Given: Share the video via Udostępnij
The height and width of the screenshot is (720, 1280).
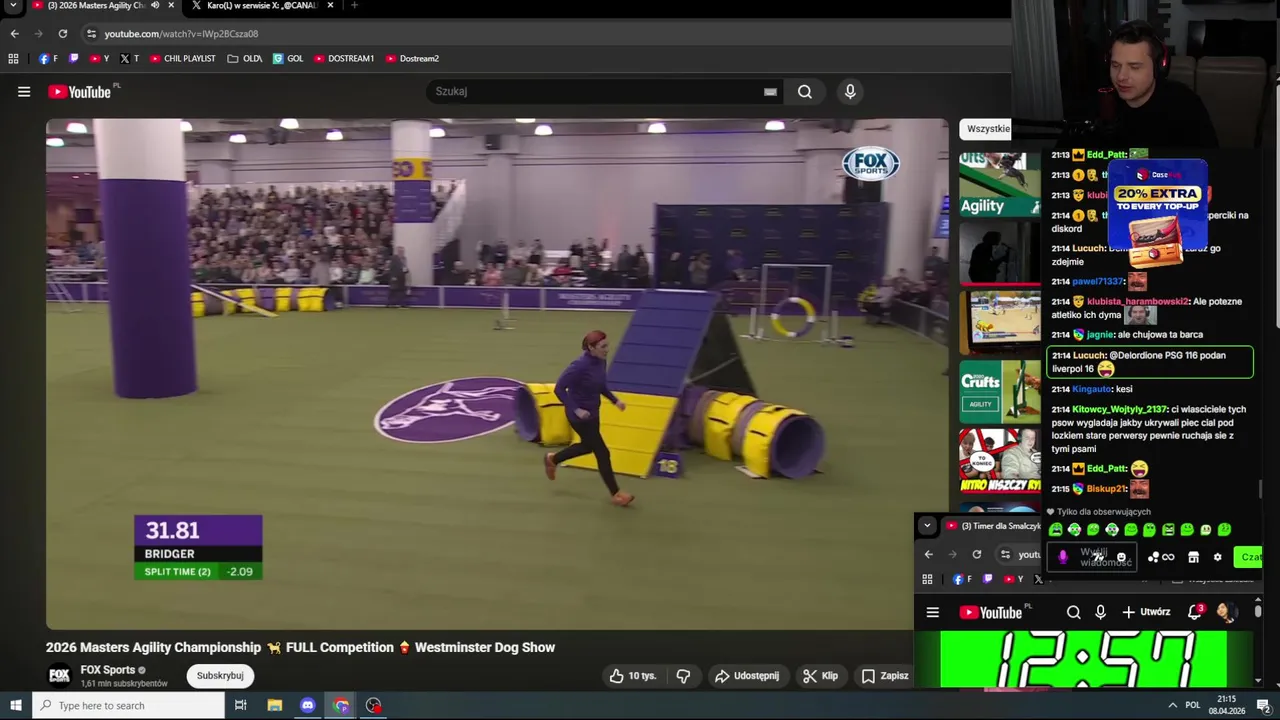Looking at the screenshot, I should [x=747, y=676].
